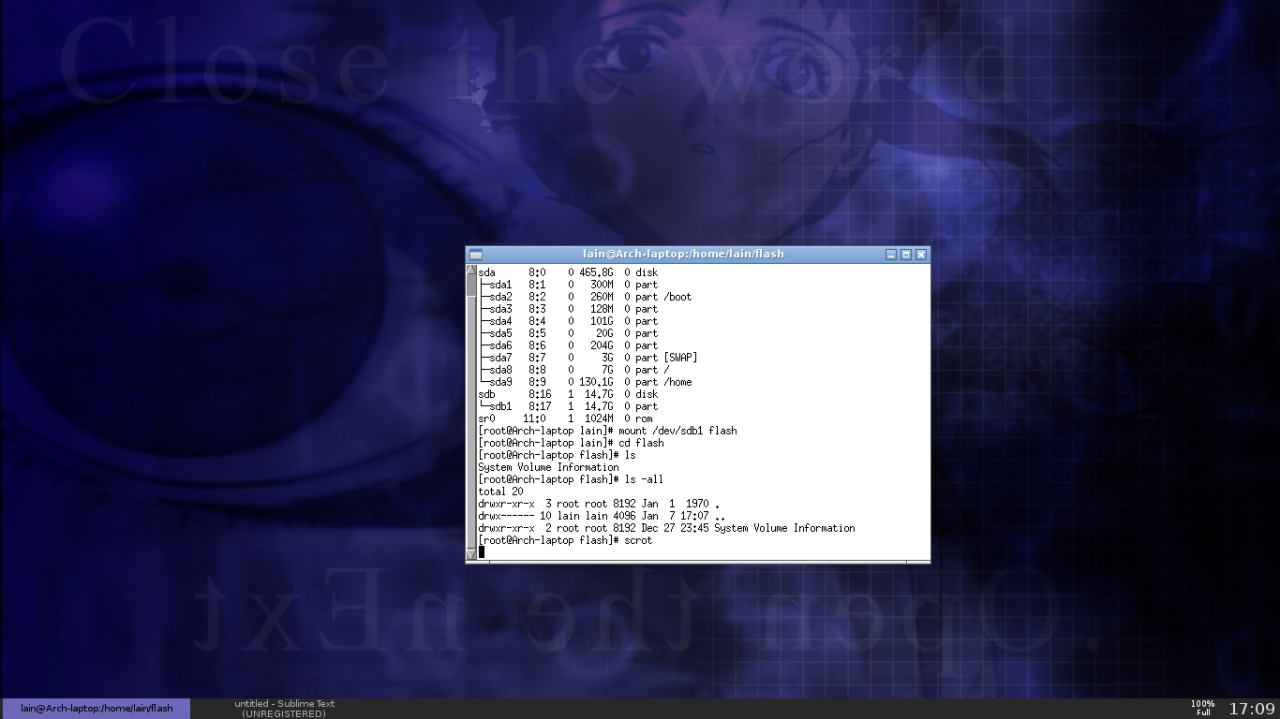Click the 'ls -all' command line
Viewport: 1280px width, 719px height.
click(x=571, y=479)
